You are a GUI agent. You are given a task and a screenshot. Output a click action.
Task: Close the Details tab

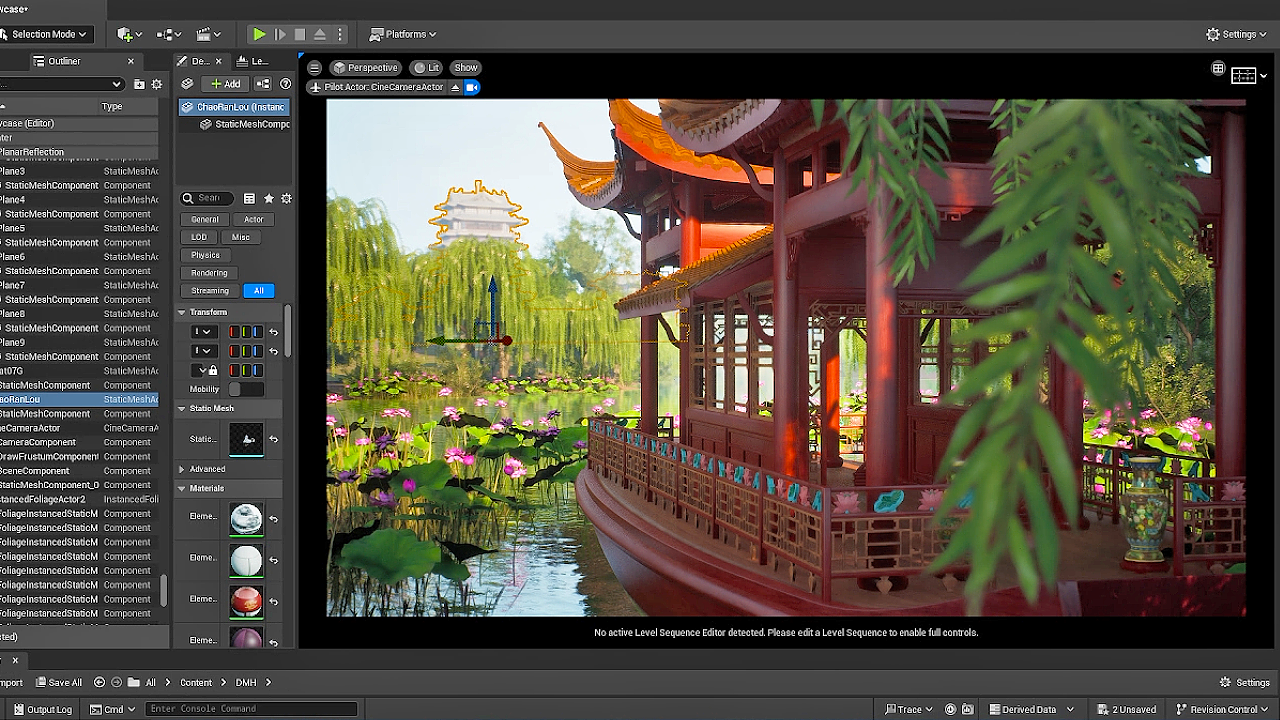coord(221,61)
